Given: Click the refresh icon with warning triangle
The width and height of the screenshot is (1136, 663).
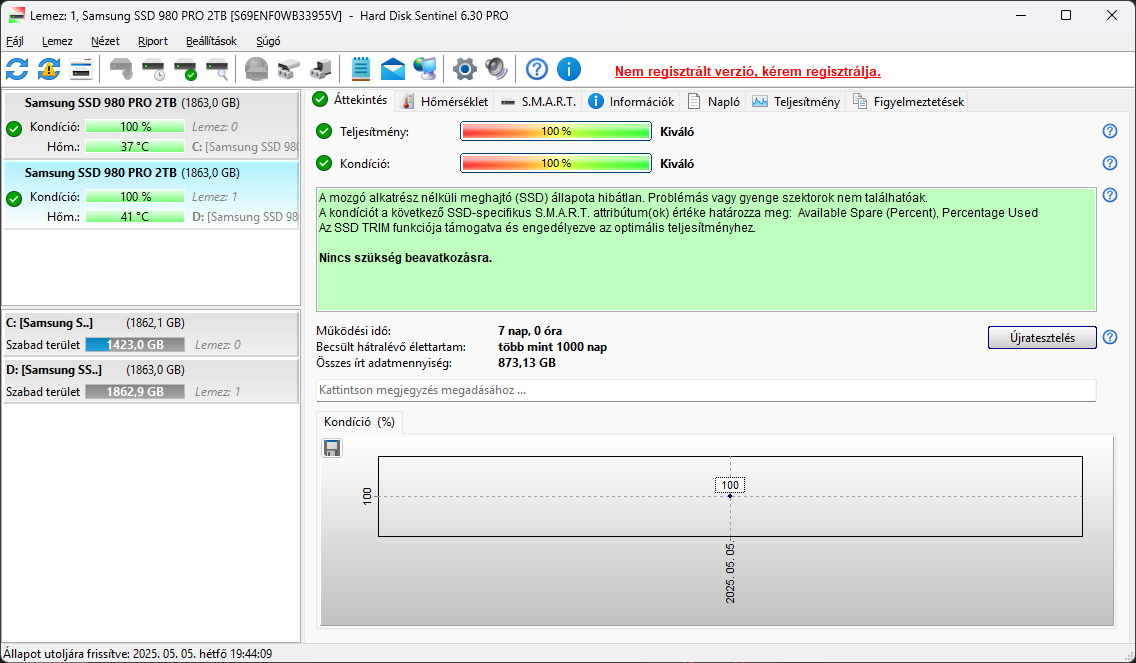Looking at the screenshot, I should coord(49,69).
